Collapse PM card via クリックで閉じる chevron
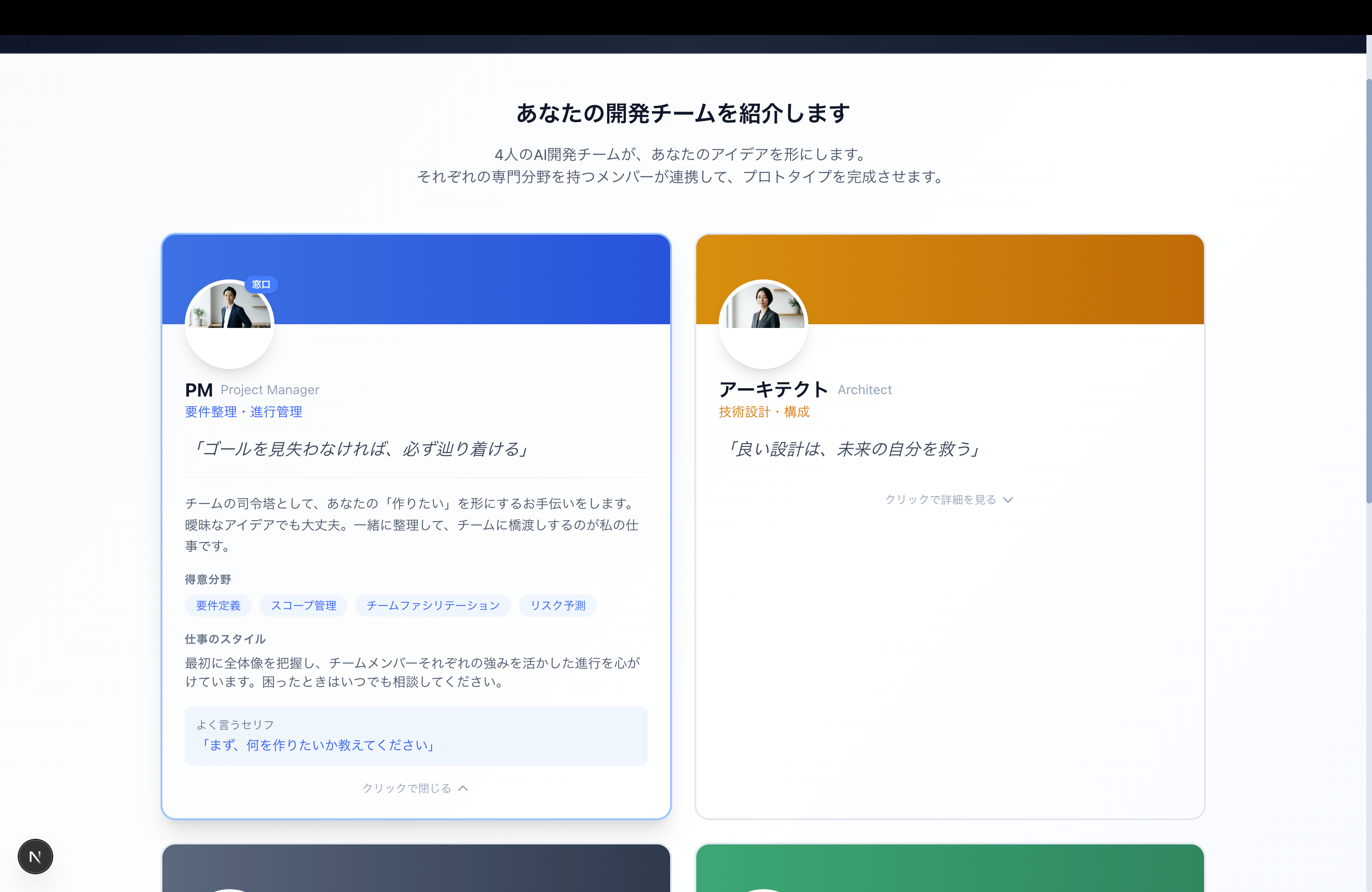1372x892 pixels. pos(463,788)
